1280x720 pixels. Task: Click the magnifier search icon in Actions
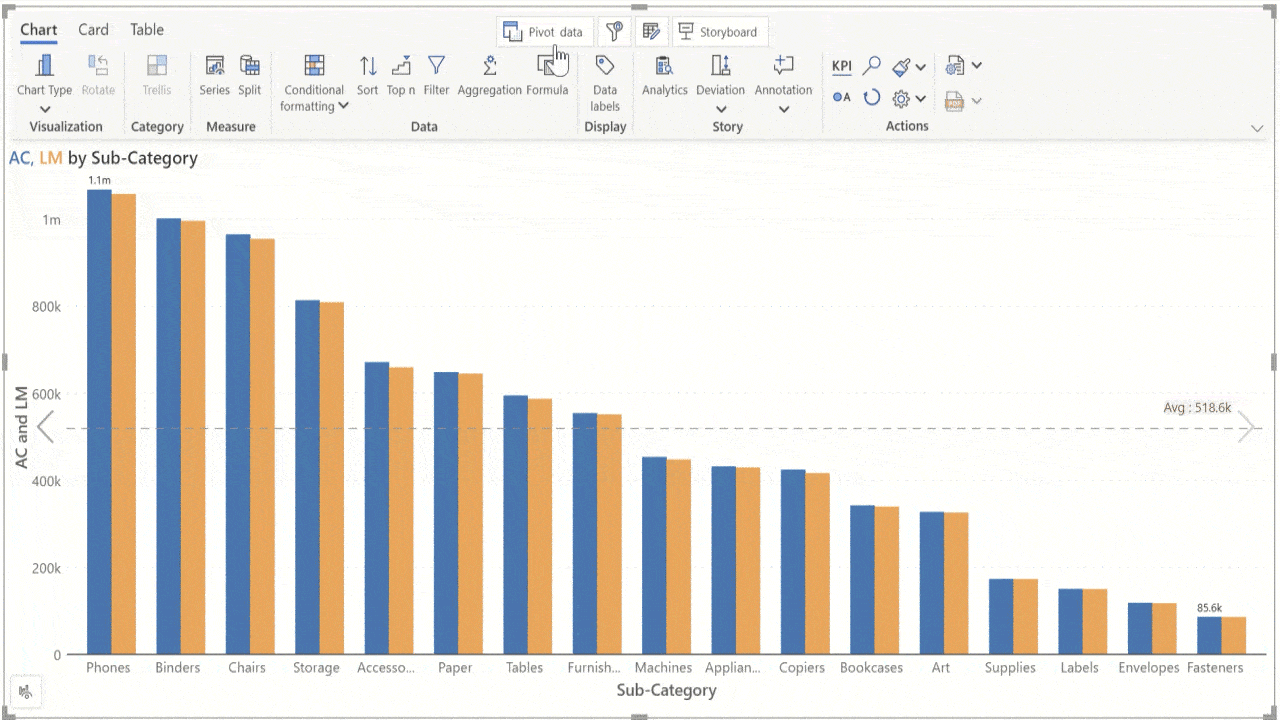click(x=872, y=66)
